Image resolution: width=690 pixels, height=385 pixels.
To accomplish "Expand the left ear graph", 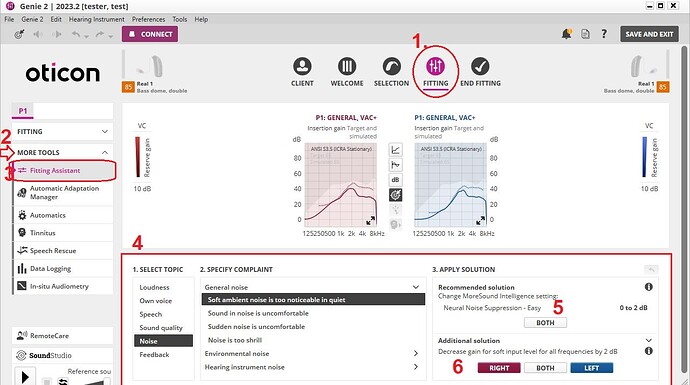I will 481,220.
